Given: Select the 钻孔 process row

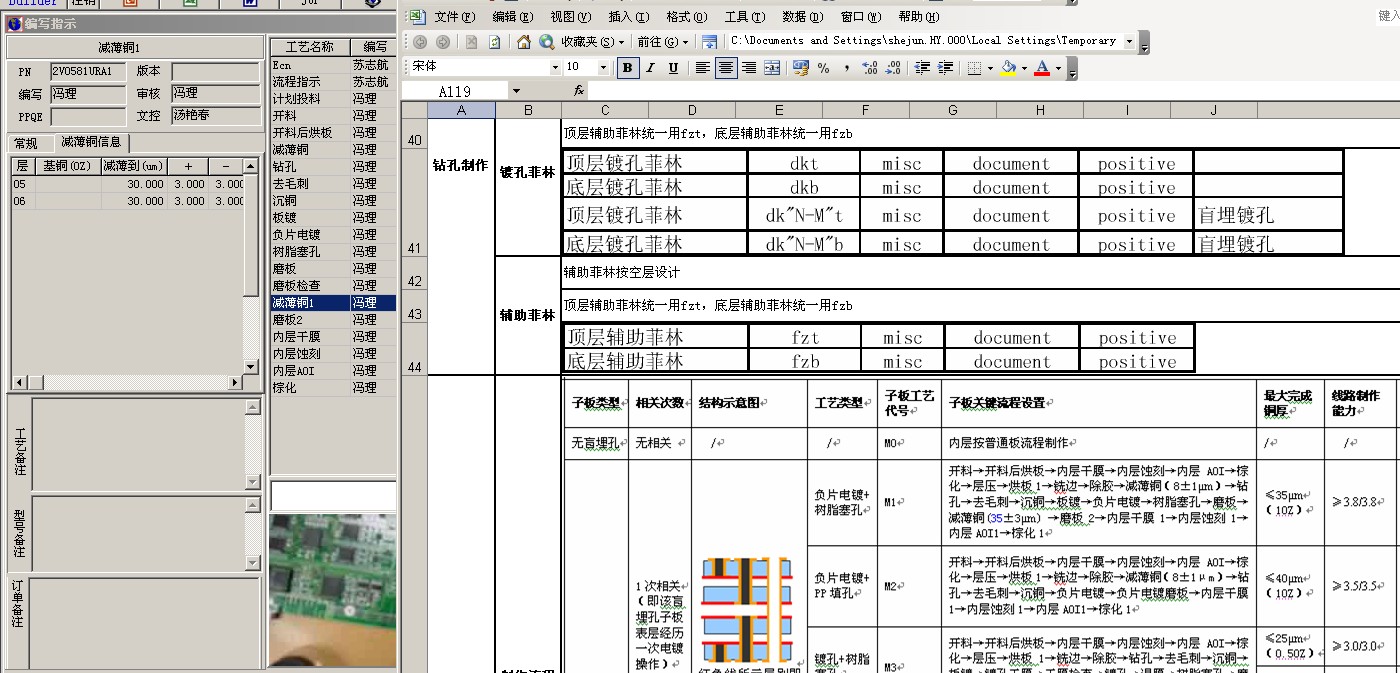Looking at the screenshot, I should 333,167.
